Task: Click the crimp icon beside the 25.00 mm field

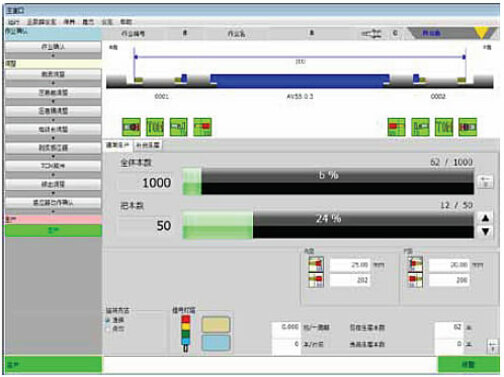Action: coord(316,265)
